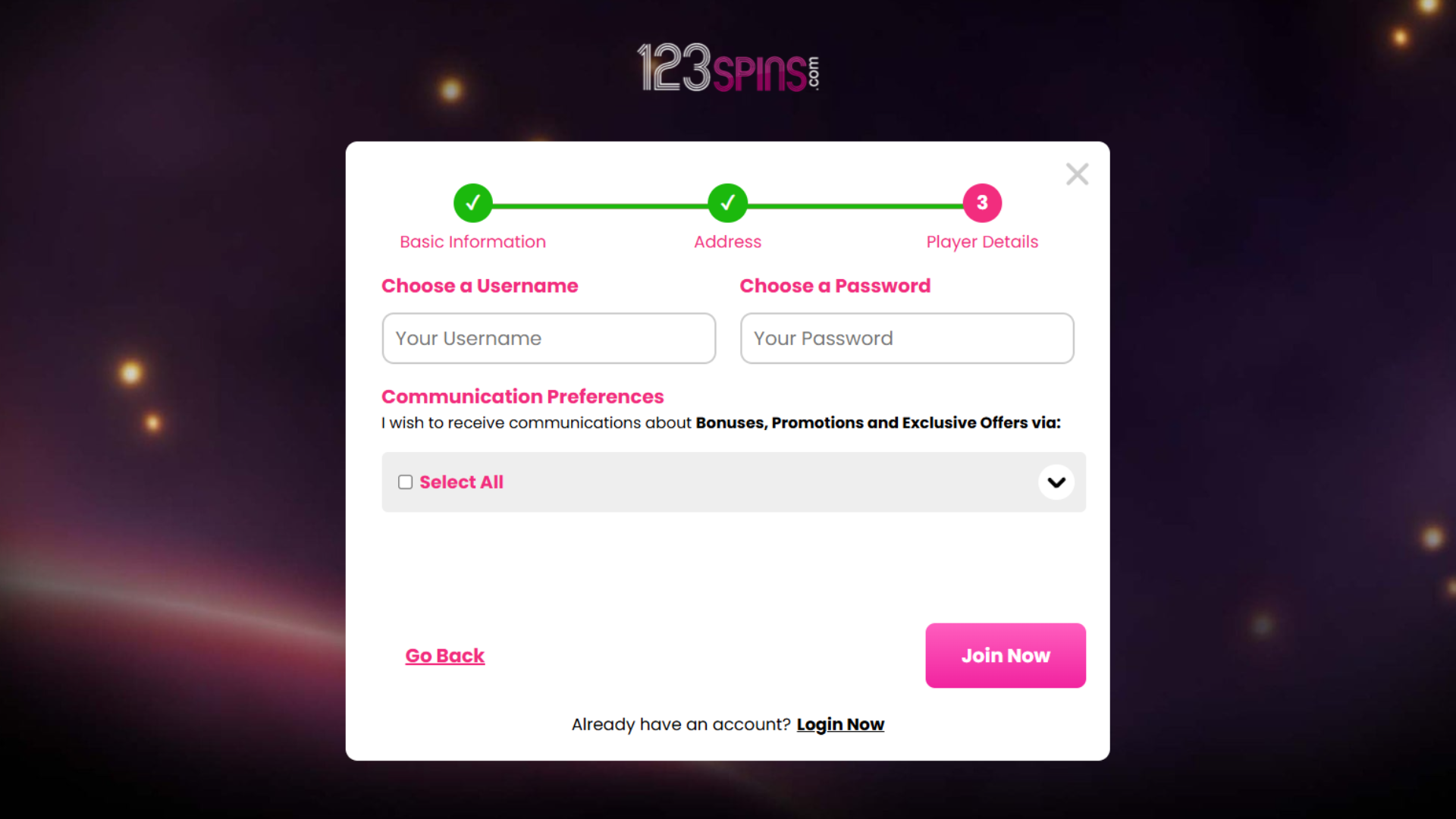Click the Basic Information green checkmark step
Viewport: 1456px width, 819px height.
(473, 203)
